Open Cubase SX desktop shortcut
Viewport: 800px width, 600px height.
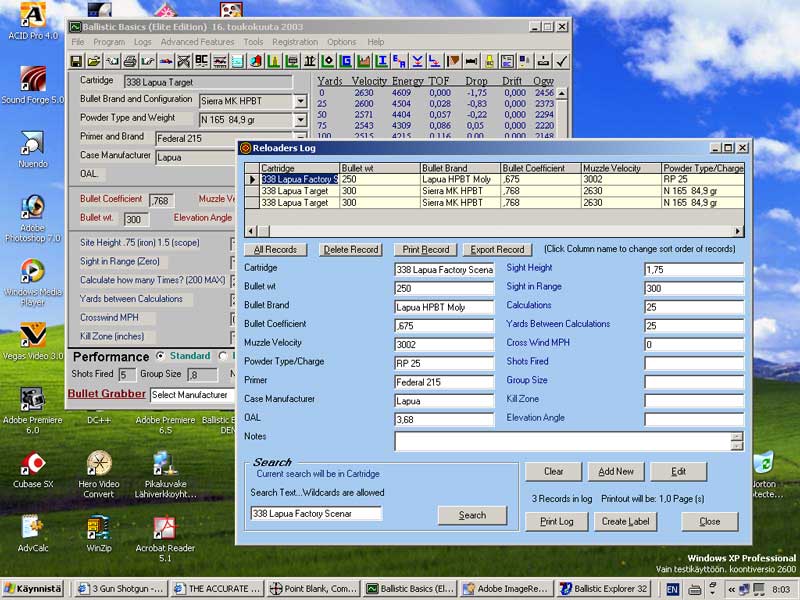coord(33,470)
